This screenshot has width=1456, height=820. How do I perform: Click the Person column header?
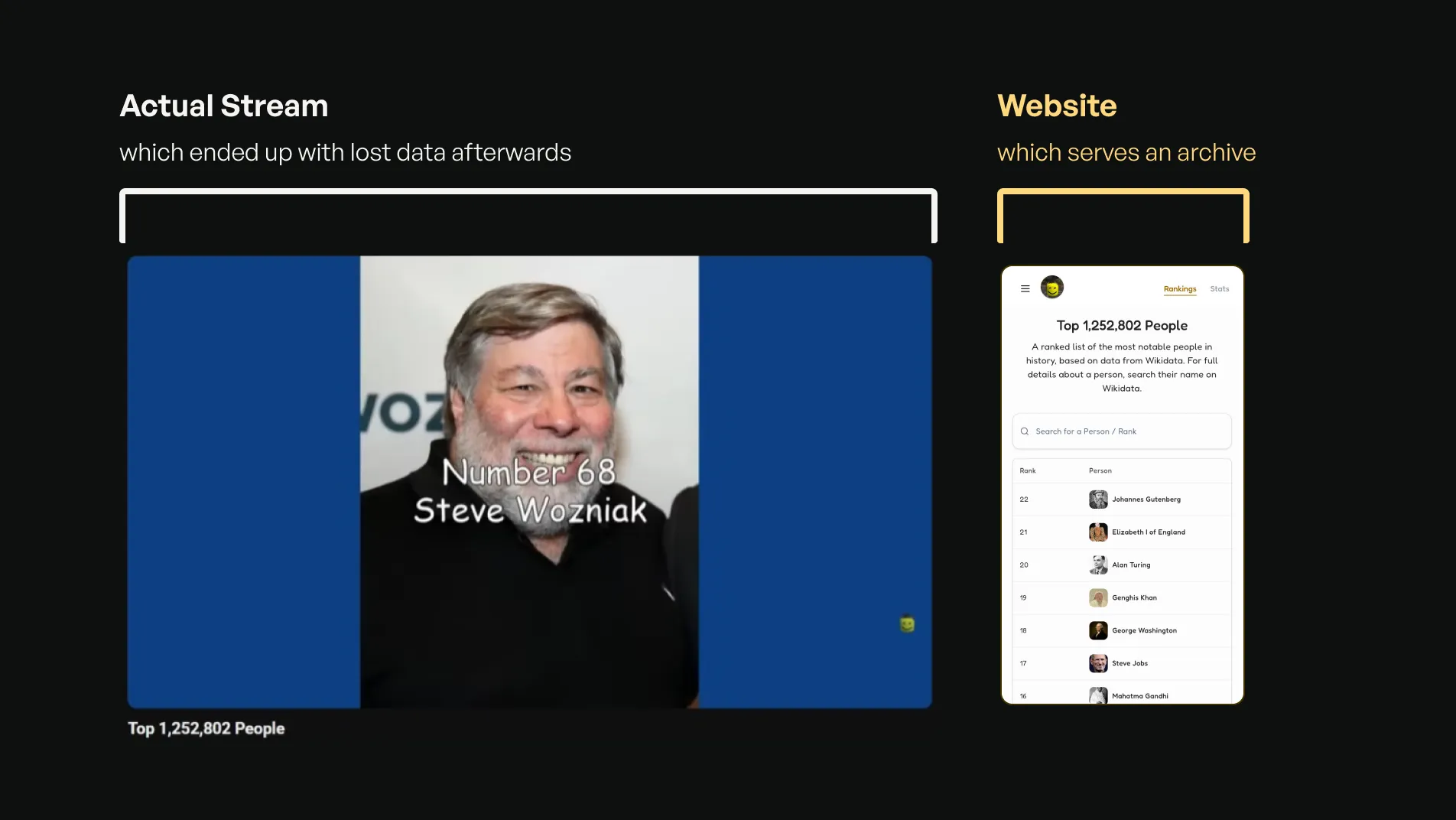1100,471
